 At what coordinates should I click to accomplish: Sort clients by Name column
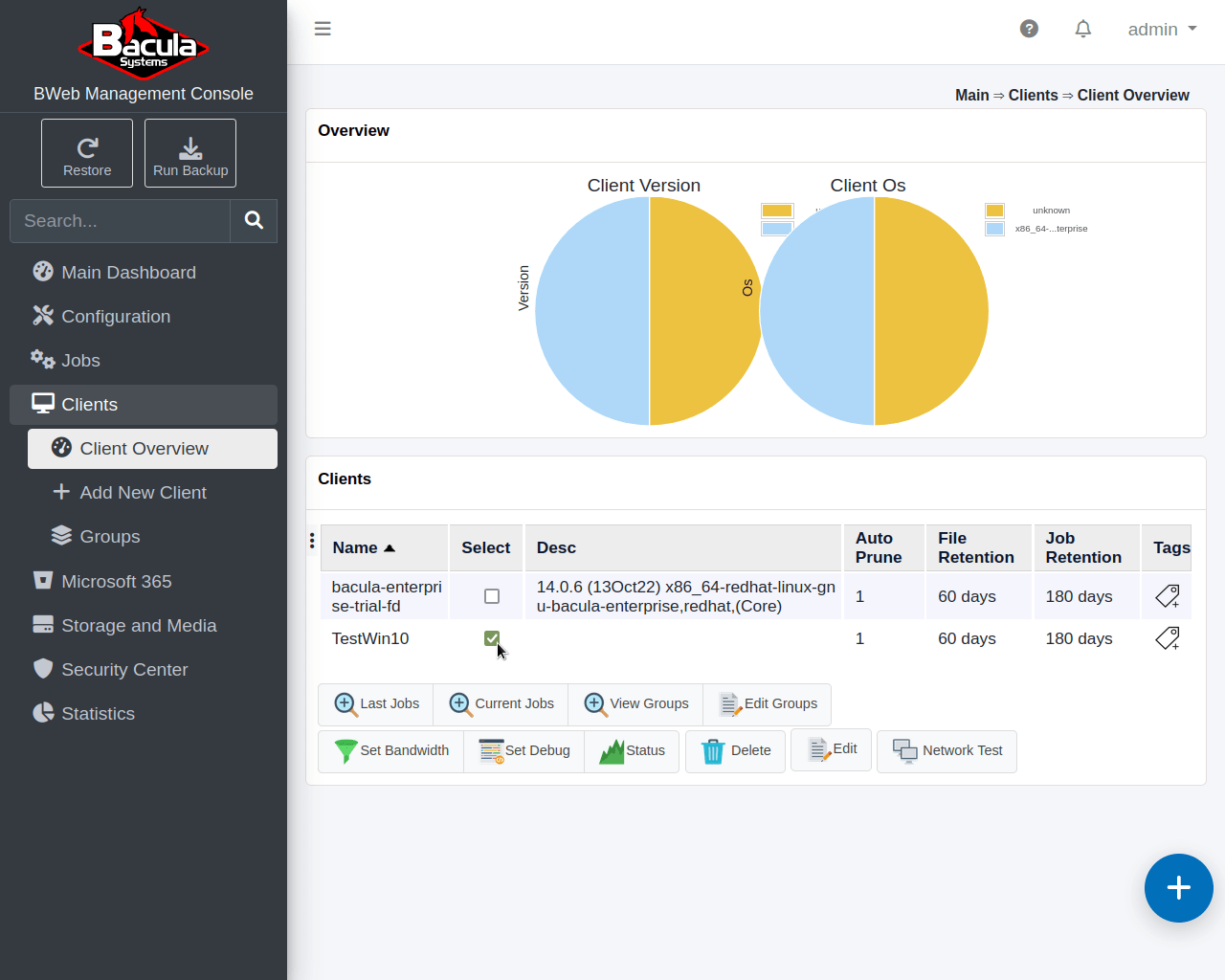point(384,547)
